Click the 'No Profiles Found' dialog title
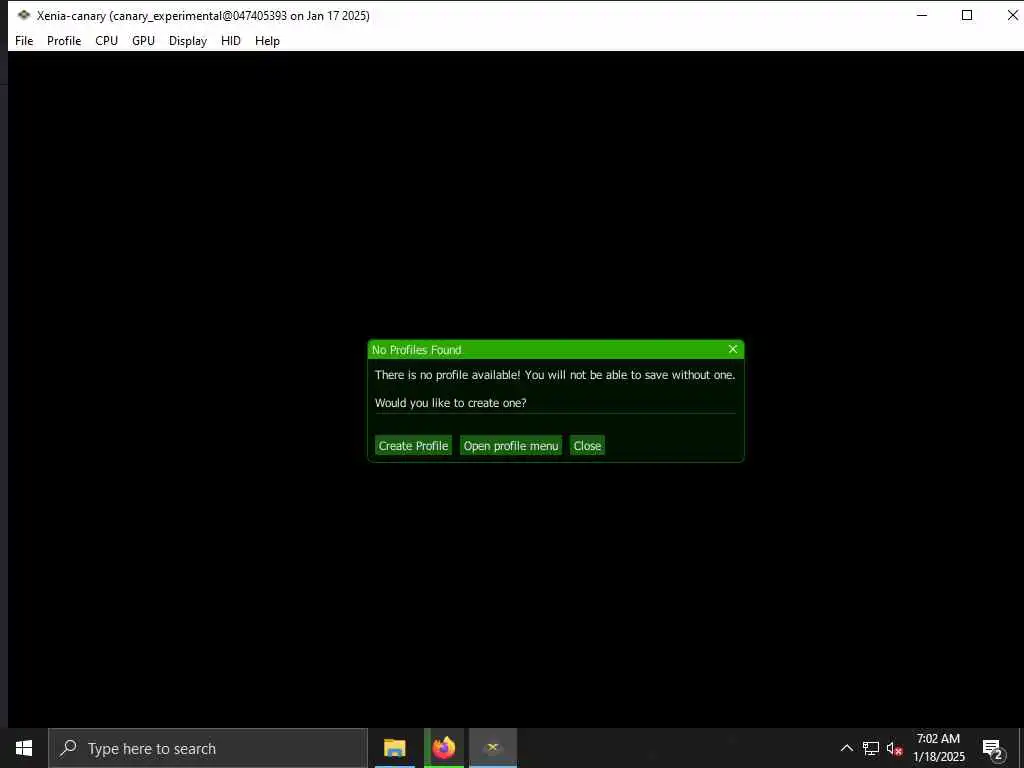This screenshot has height=768, width=1024. click(417, 350)
